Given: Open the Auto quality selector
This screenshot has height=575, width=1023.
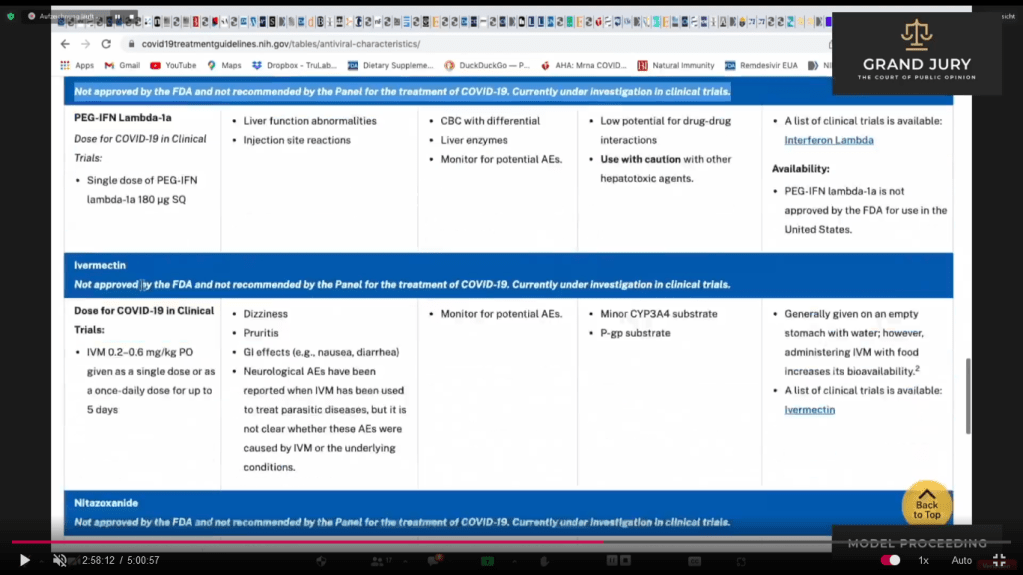Looking at the screenshot, I should 961,561.
